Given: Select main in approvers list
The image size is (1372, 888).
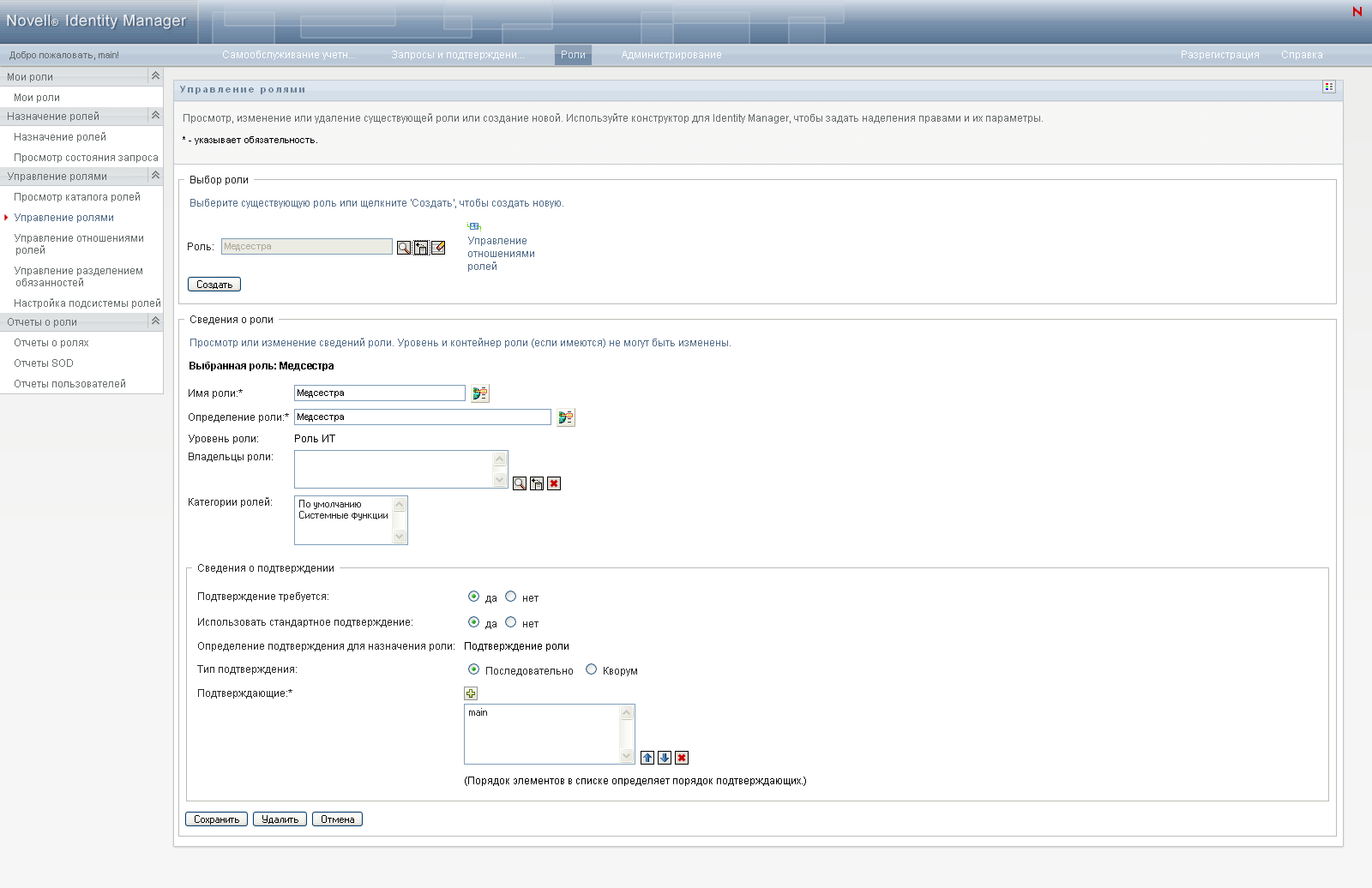Looking at the screenshot, I should point(478,712).
